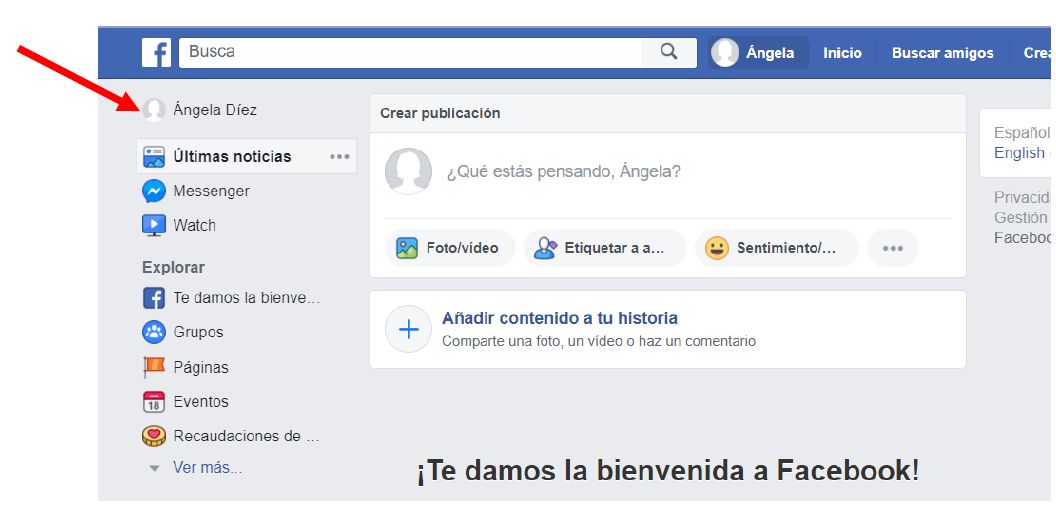This screenshot has height=507, width=1056.
Task: Click the Crear publicación header
Action: click(x=440, y=113)
